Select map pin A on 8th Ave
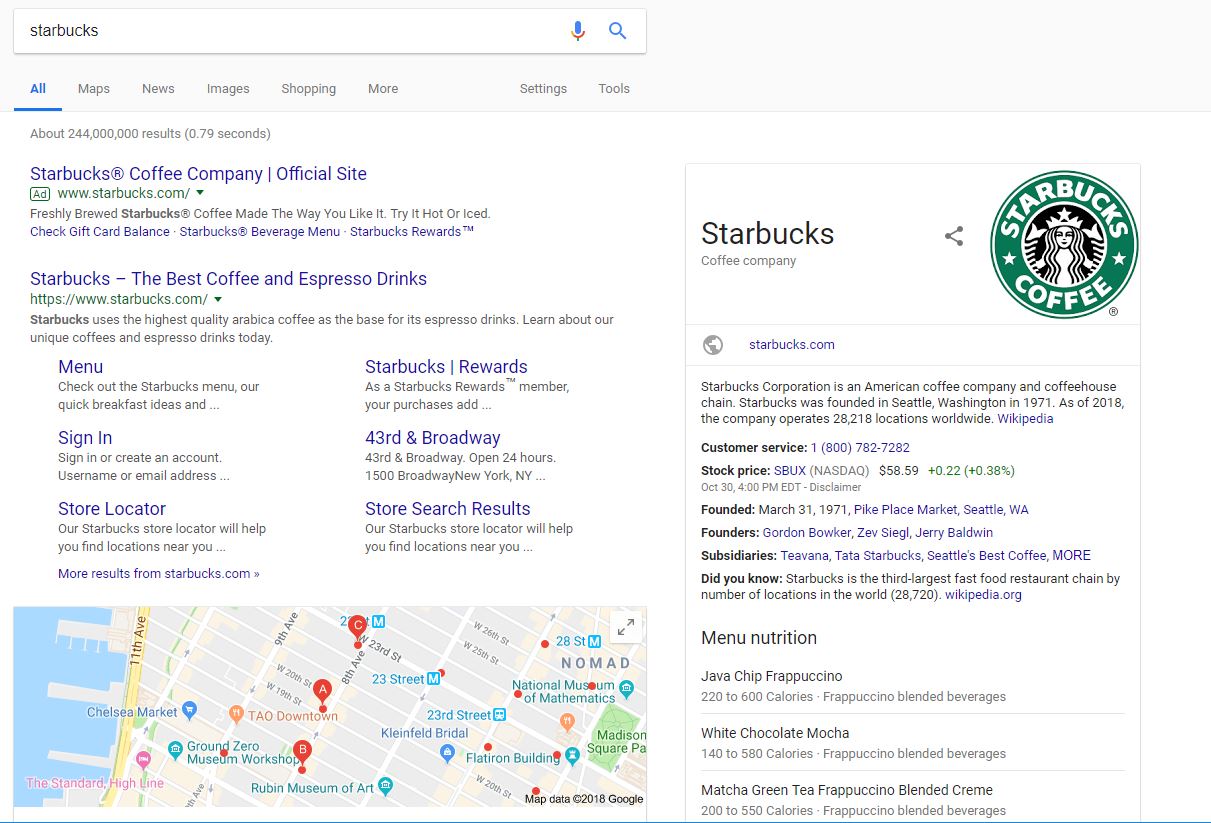The width and height of the screenshot is (1211, 823). pos(322,693)
